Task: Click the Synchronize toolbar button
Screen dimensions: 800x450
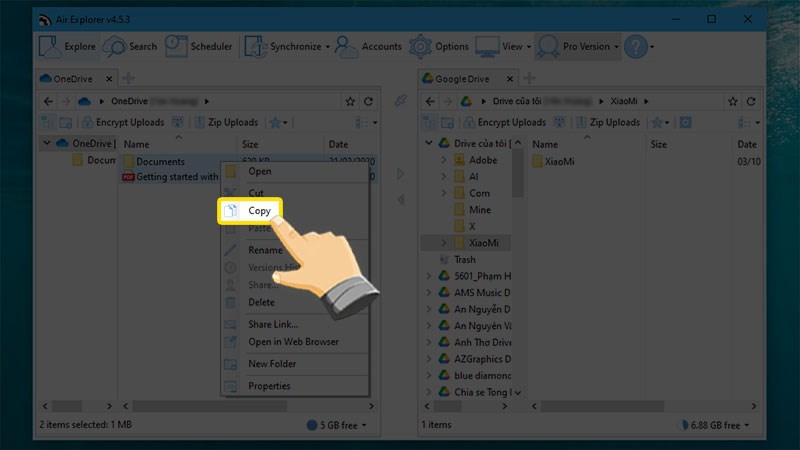Action: pyautogui.click(x=283, y=46)
